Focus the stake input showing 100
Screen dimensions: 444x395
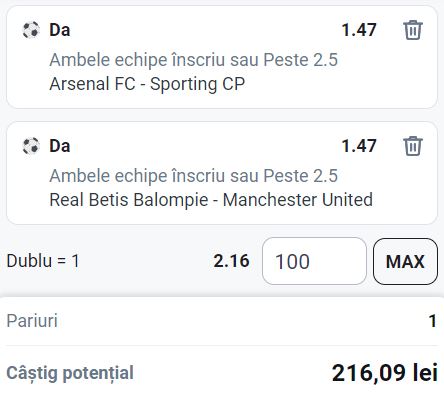click(x=314, y=261)
